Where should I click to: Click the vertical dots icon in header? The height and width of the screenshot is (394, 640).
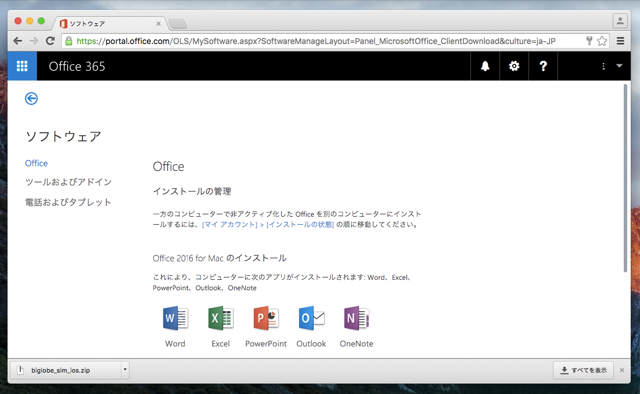tap(603, 66)
